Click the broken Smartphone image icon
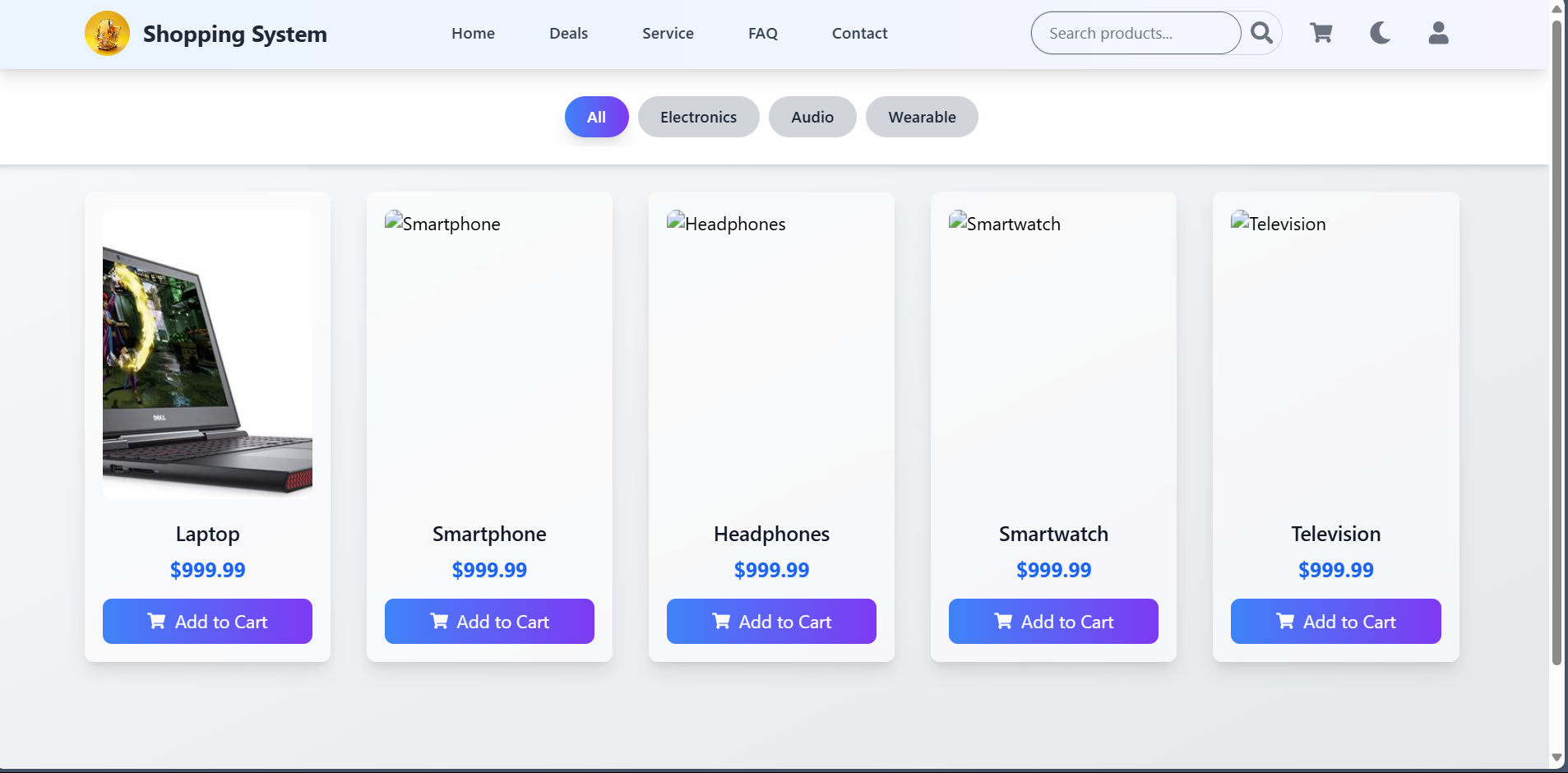Image resolution: width=1568 pixels, height=773 pixels. tap(394, 220)
